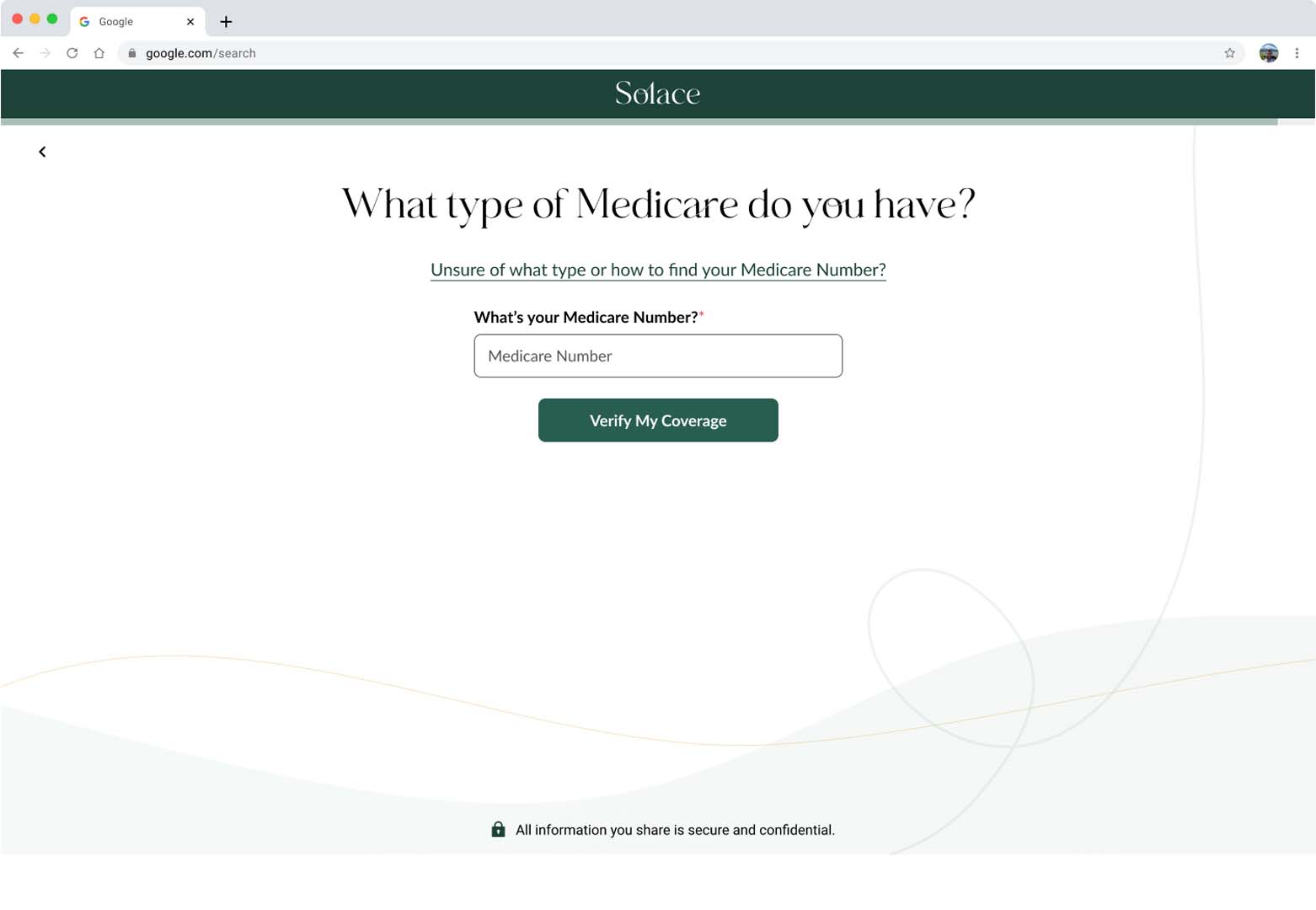Click the green lock security icon at bottom
1316x910 pixels.
[x=498, y=829]
